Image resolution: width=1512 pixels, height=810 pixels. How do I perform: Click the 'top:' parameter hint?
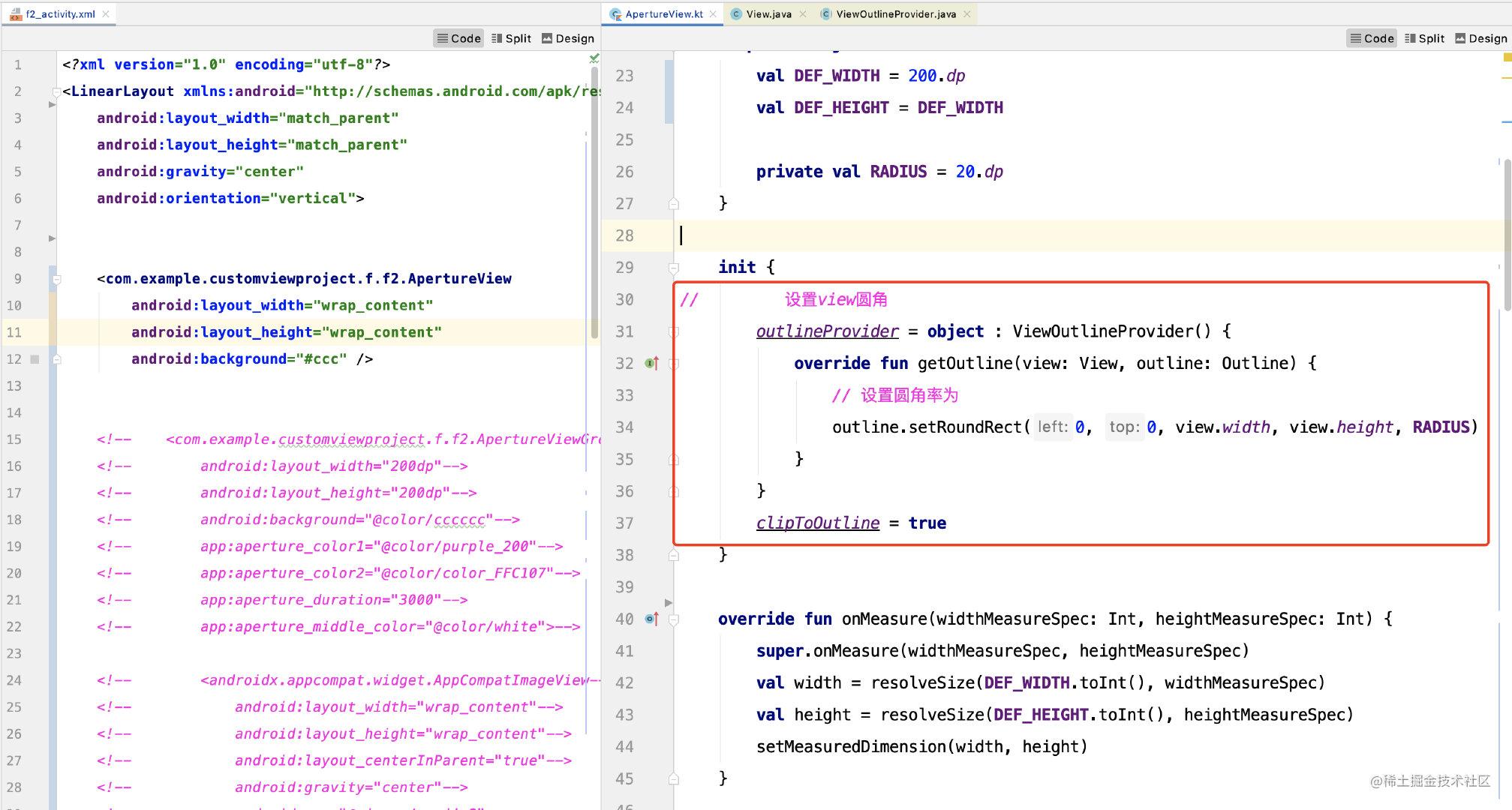pyautogui.click(x=1124, y=427)
